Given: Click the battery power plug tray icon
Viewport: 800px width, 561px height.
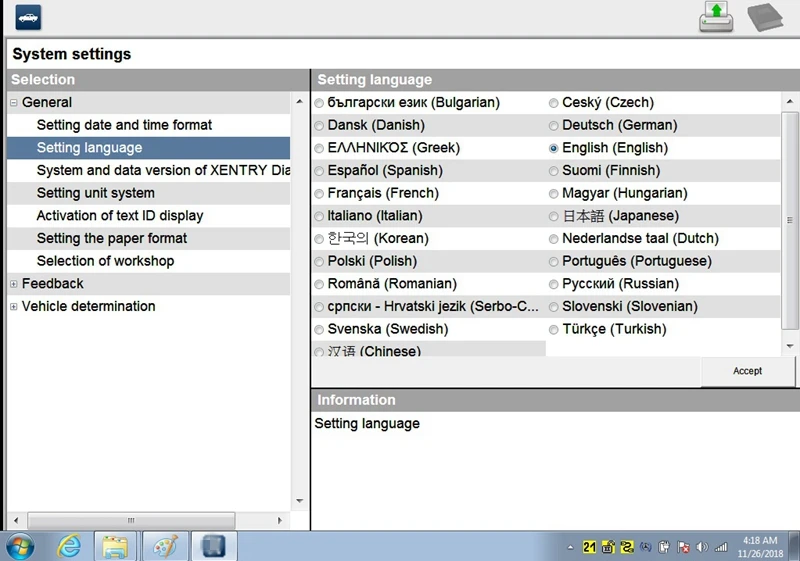Looking at the screenshot, I should 664,547.
